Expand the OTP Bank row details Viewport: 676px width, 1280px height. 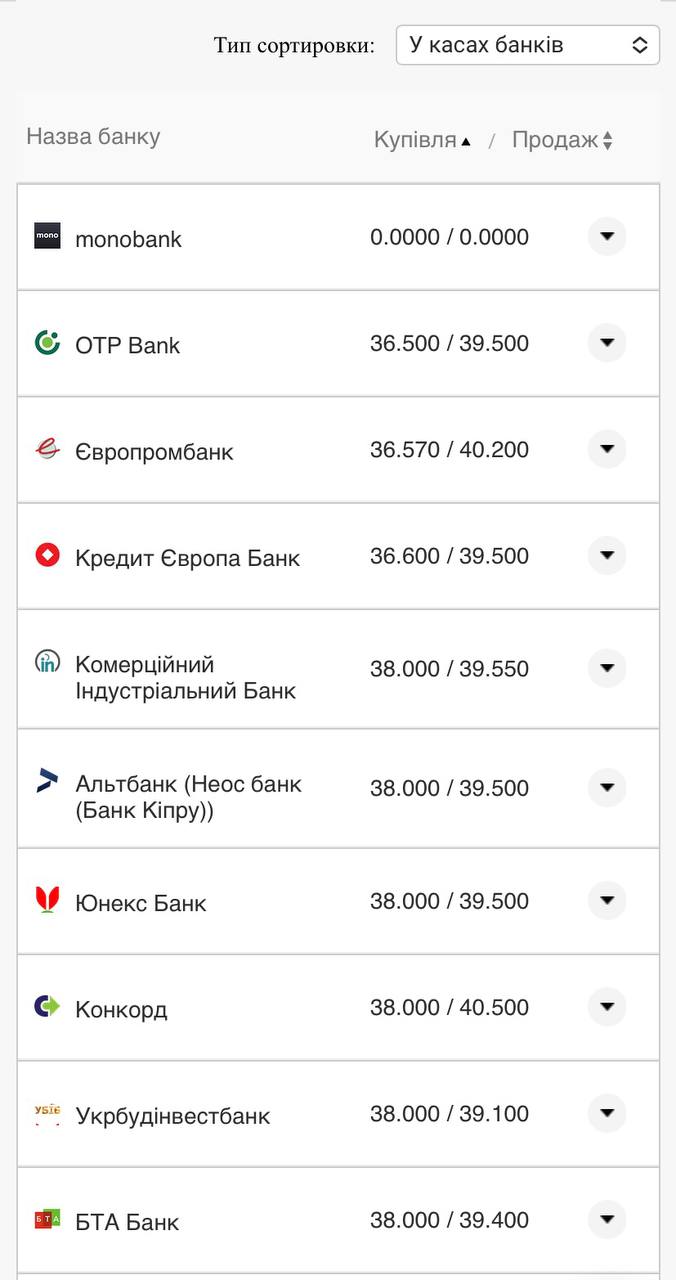pyautogui.click(x=607, y=343)
